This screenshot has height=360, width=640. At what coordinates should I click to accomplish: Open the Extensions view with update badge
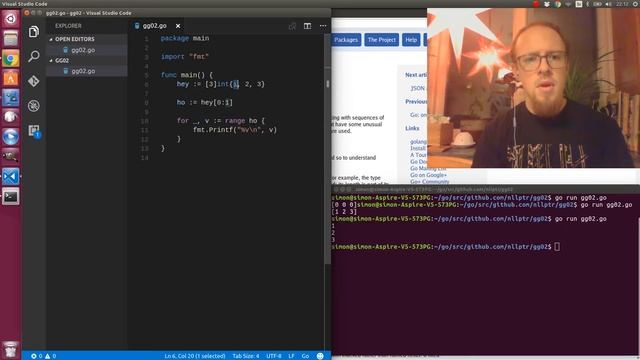click(34, 131)
